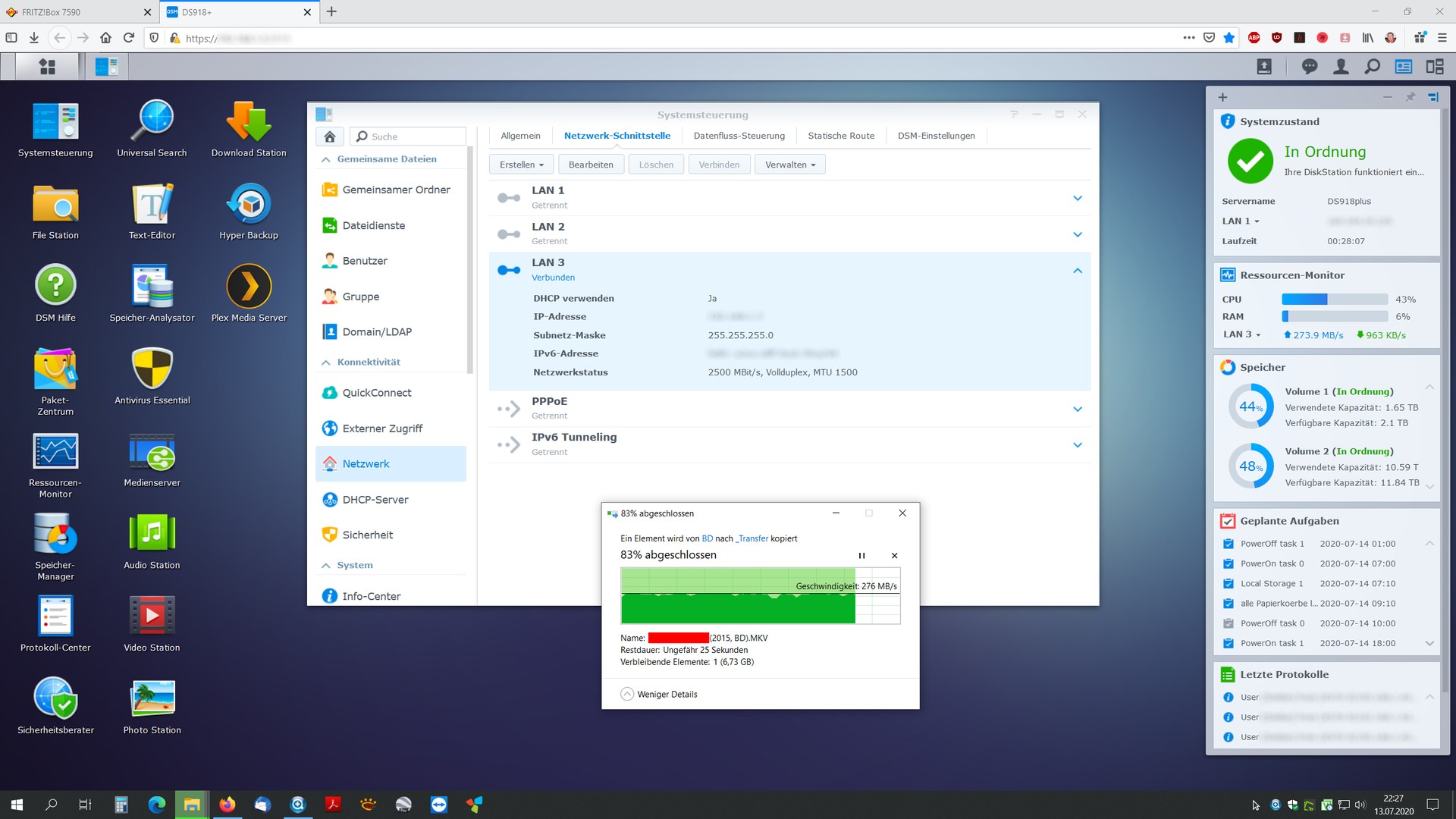Image resolution: width=1456 pixels, height=819 pixels.
Task: Open the DSM main menu grid icon
Action: point(47,67)
